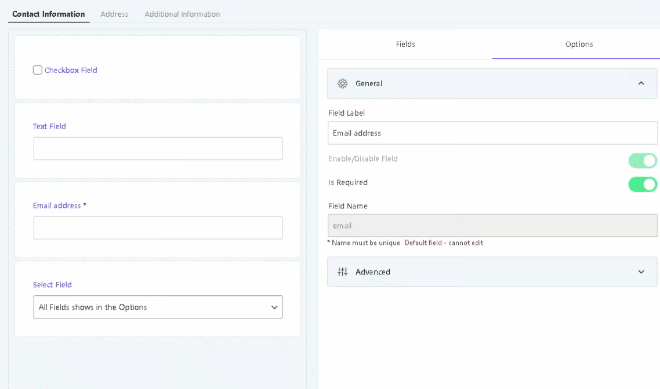Click the Select Field label
Screen dimensions: 660x389
click(52, 285)
